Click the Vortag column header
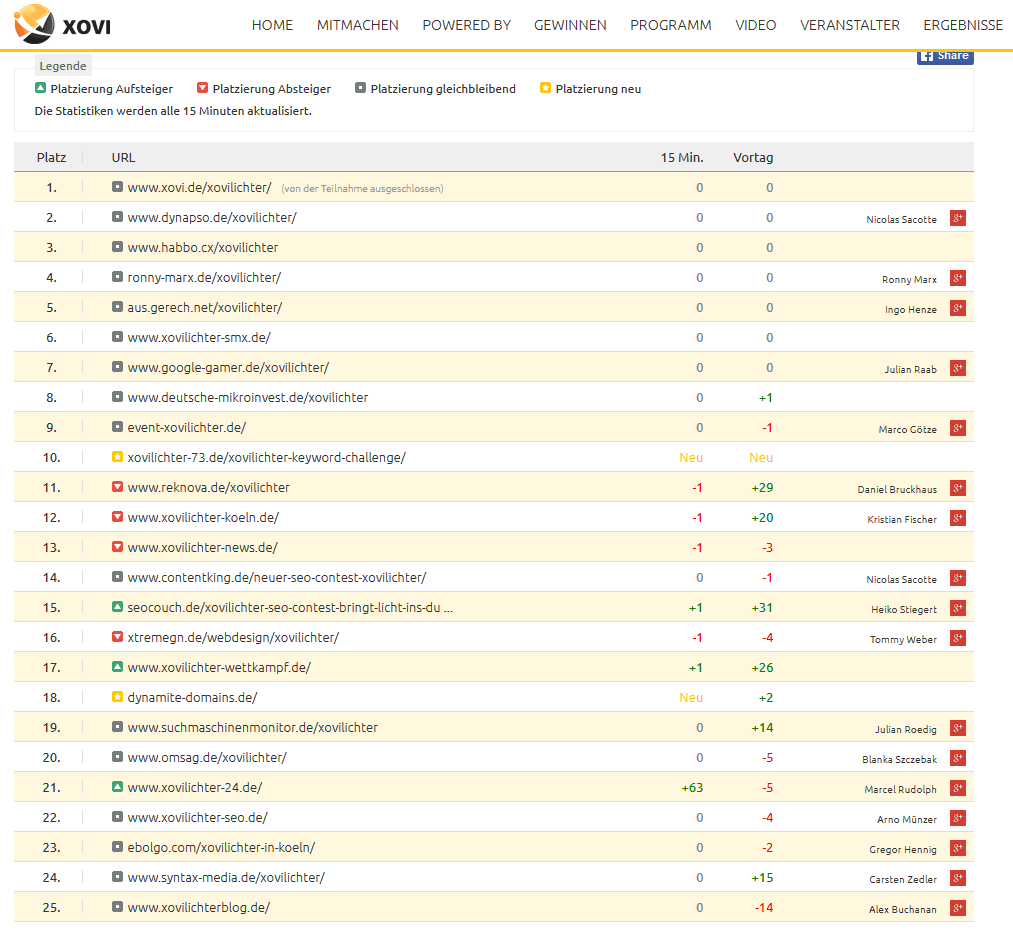The width and height of the screenshot is (1013, 943). coord(753,157)
